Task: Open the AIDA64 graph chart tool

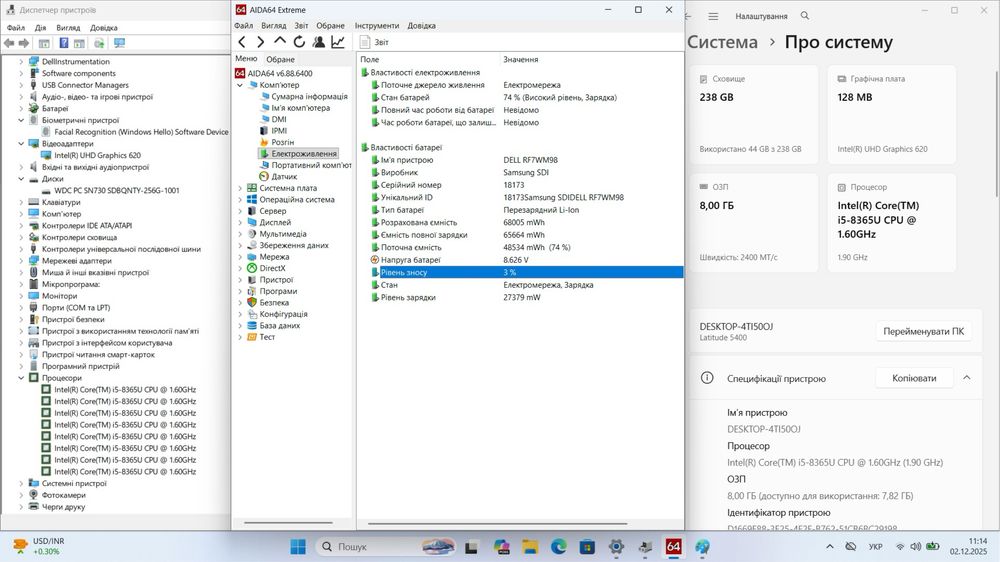Action: [x=337, y=42]
